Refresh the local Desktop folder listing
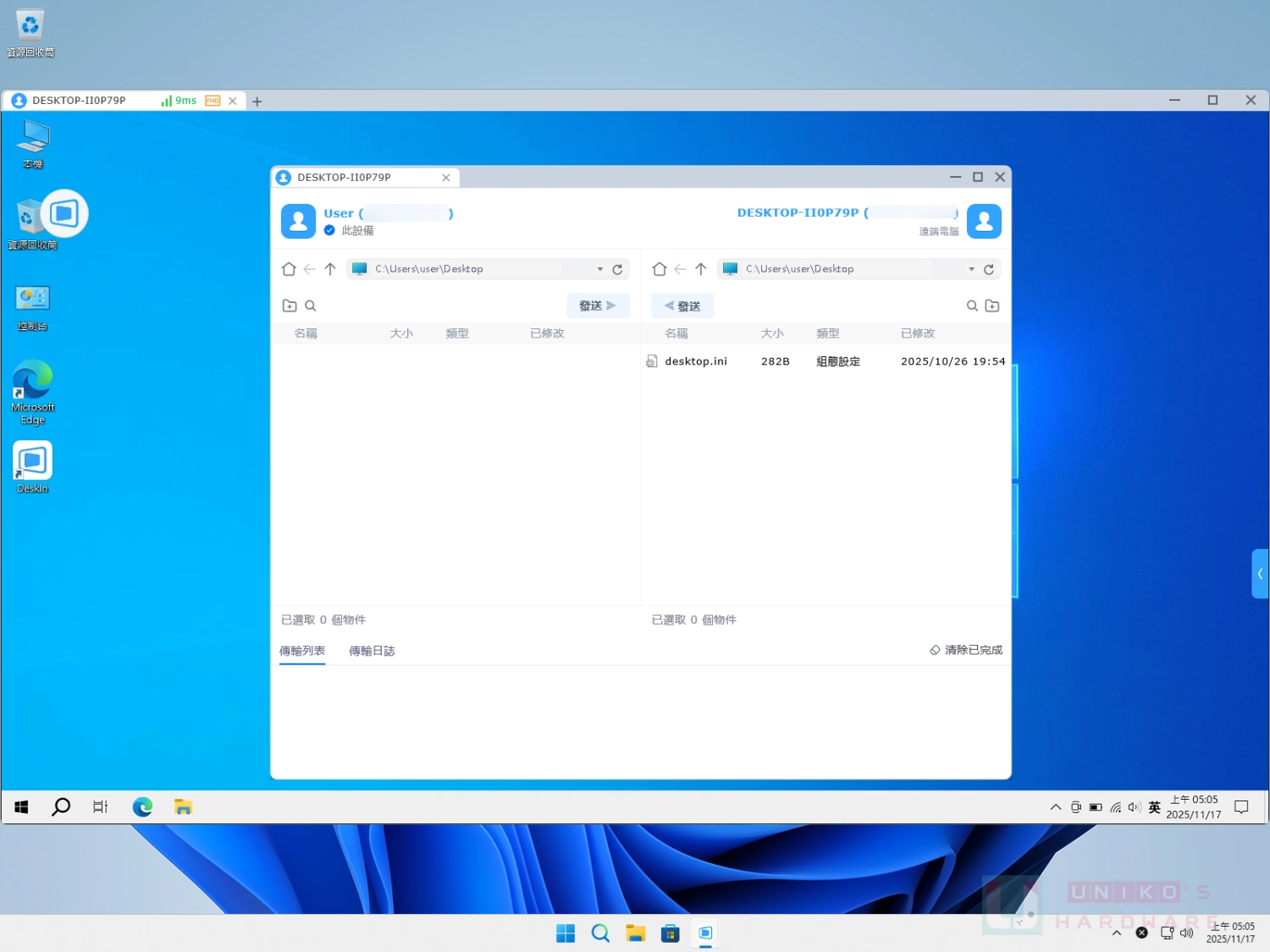Image resolution: width=1270 pixels, height=952 pixels. click(x=617, y=269)
